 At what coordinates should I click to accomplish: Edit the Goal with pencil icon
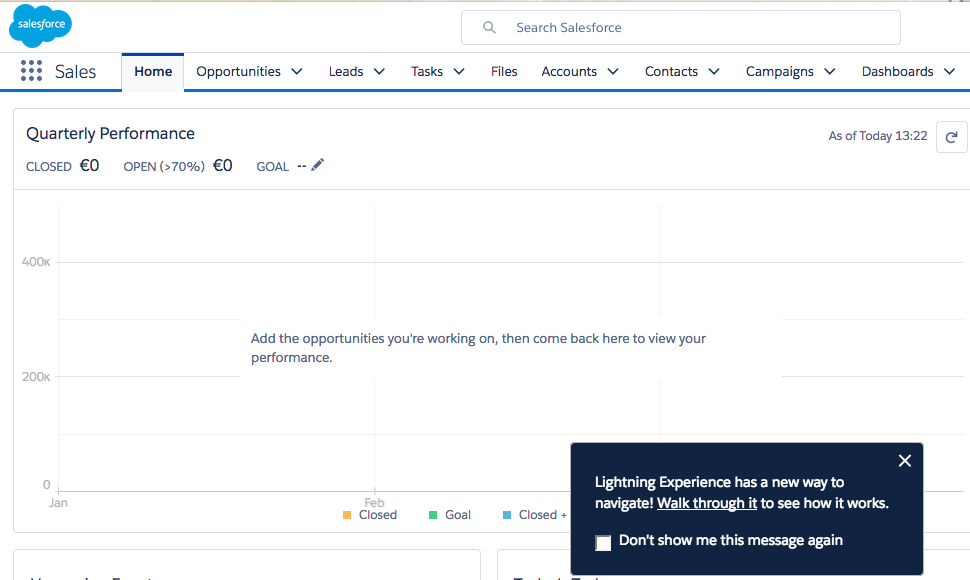318,165
